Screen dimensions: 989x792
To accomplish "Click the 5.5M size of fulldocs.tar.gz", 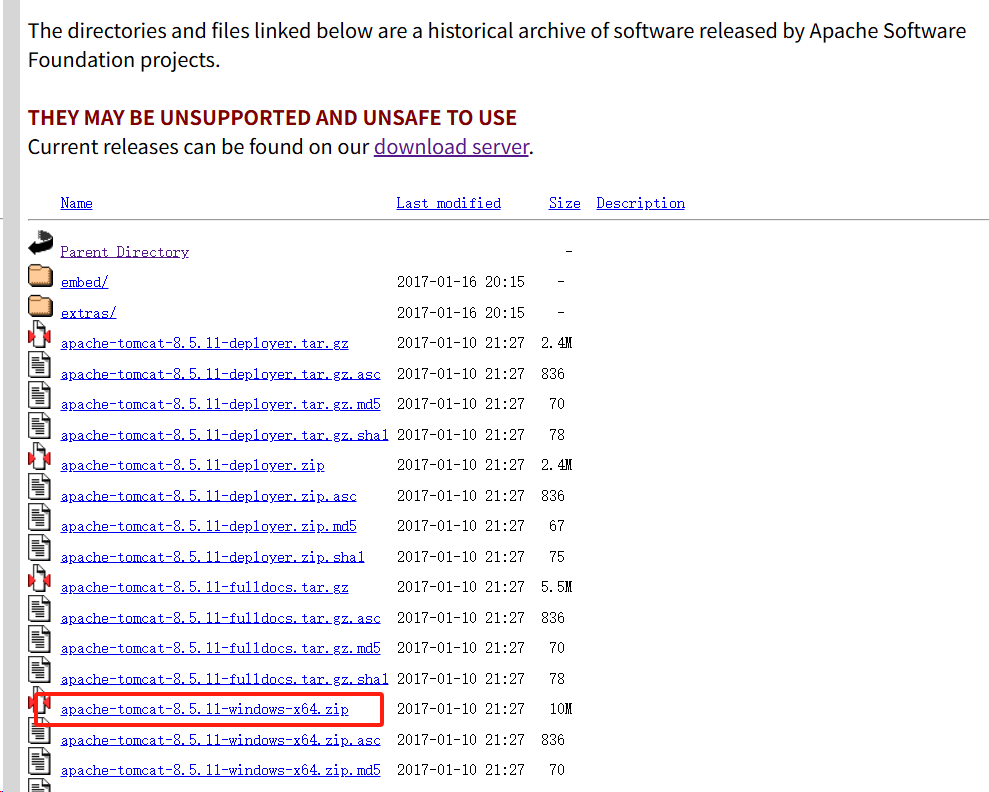I will click(x=556, y=587).
